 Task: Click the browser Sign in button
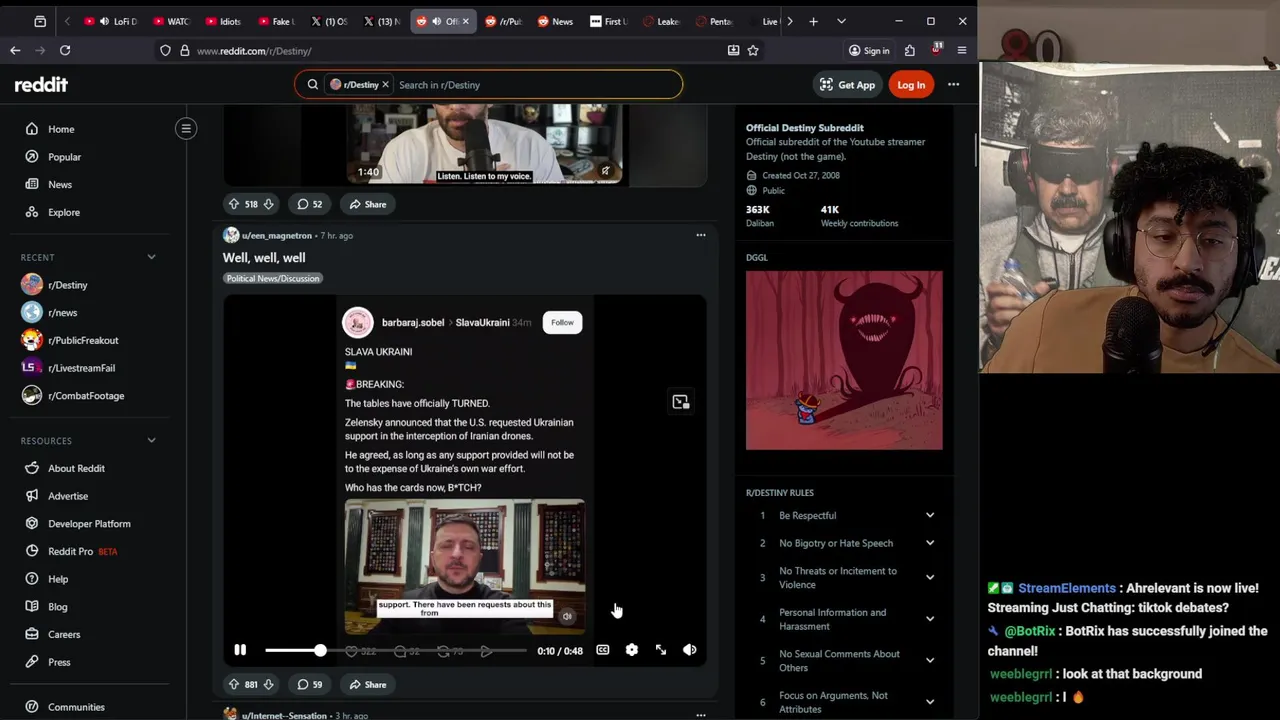tap(868, 50)
